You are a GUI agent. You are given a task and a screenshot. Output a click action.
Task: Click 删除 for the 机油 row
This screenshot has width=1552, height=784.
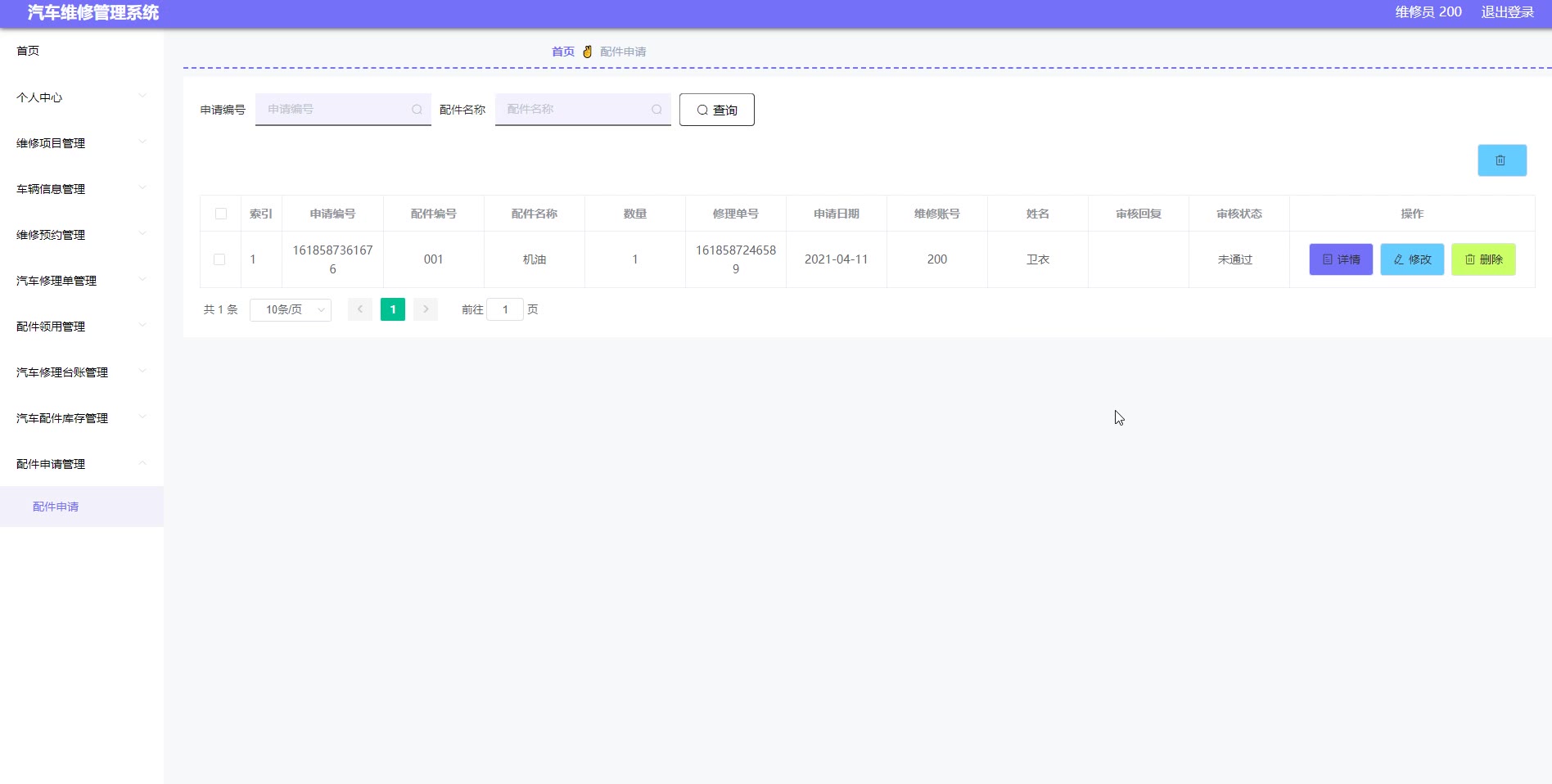click(x=1483, y=259)
